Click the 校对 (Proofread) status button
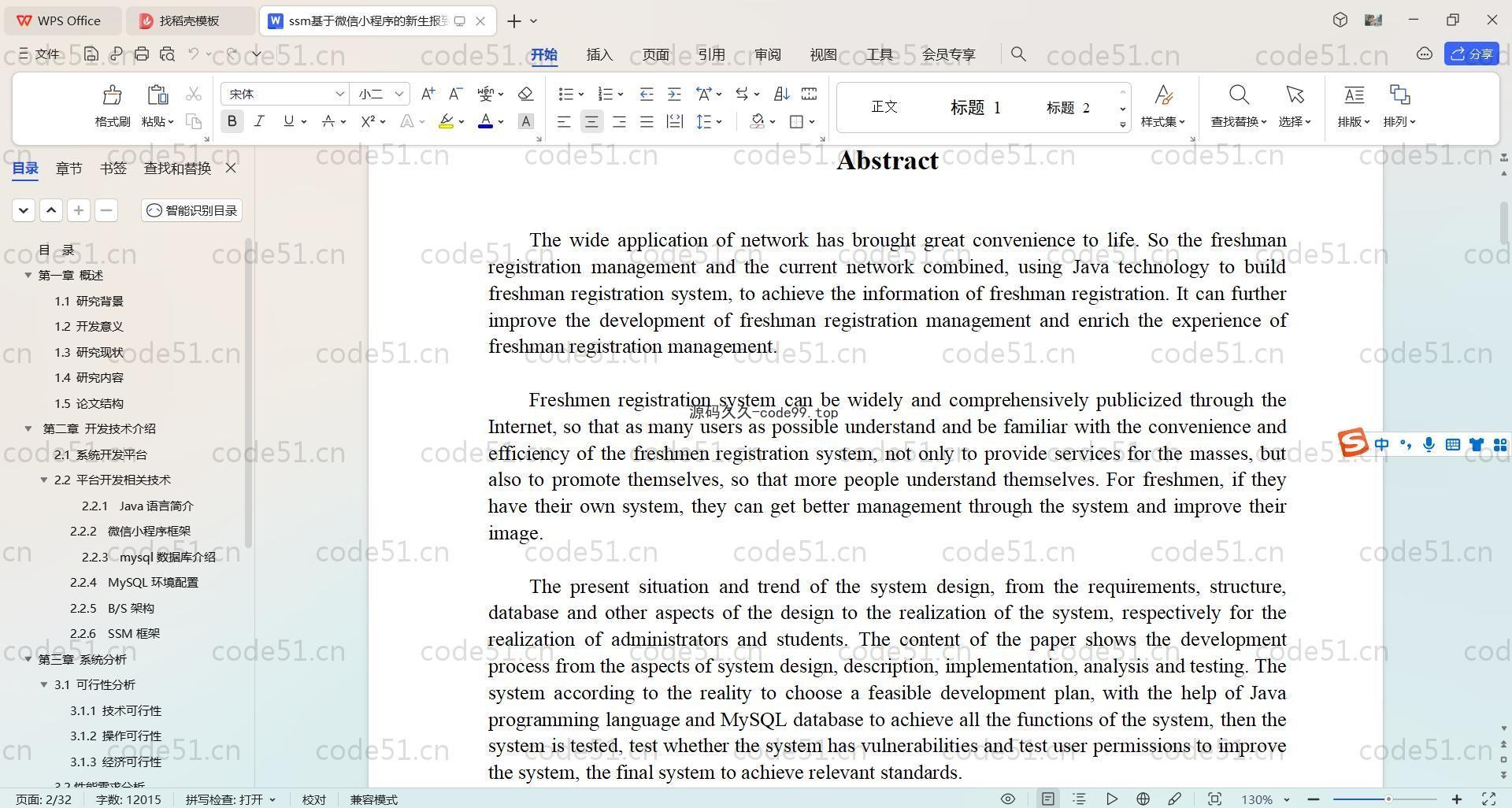1512x808 pixels. tap(314, 799)
